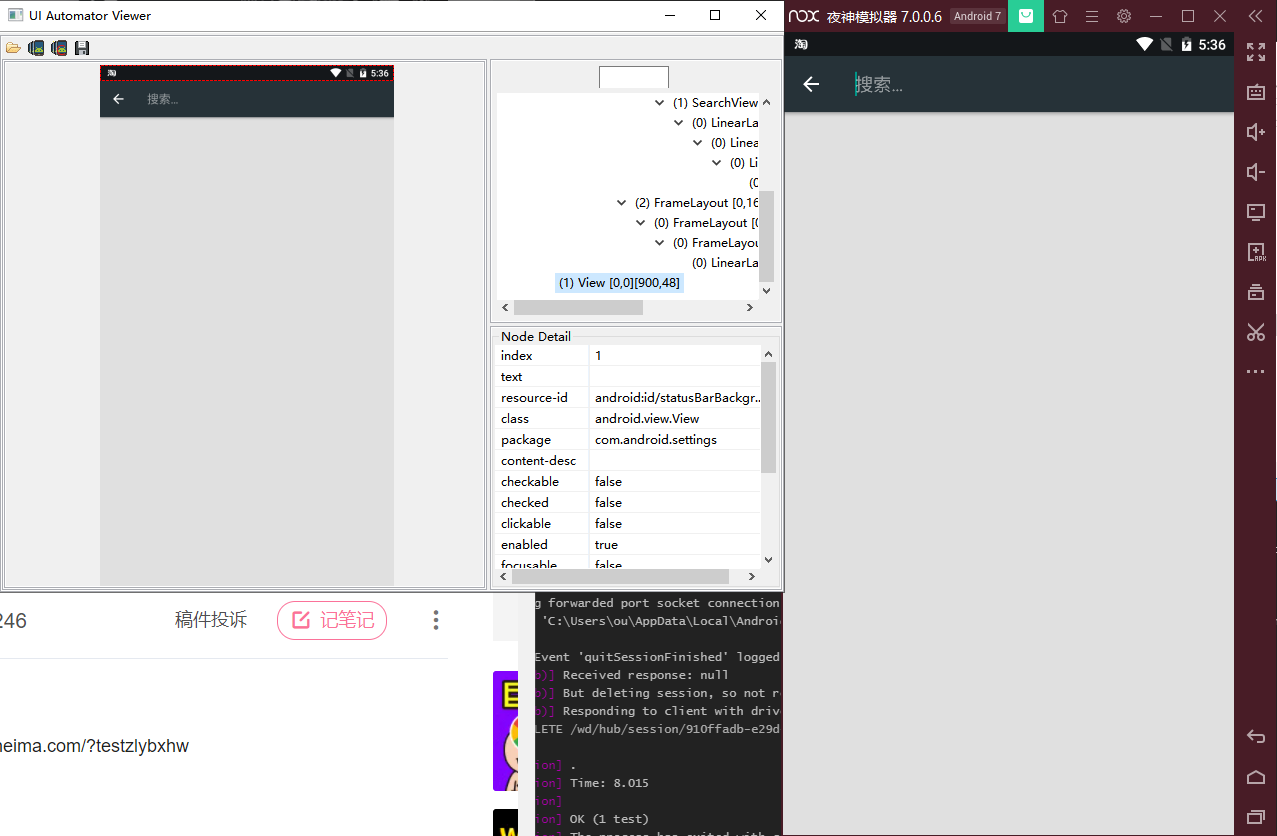Increase the emulator volume
This screenshot has height=836, width=1277.
coord(1256,132)
